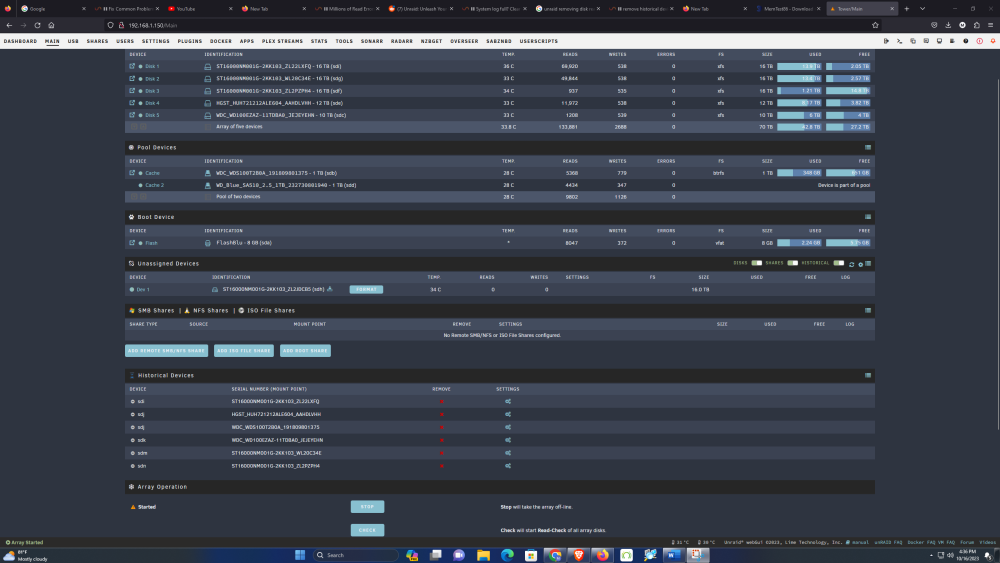The width and height of the screenshot is (1000, 563).
Task: Click the browser reload button
Action: click(37, 26)
